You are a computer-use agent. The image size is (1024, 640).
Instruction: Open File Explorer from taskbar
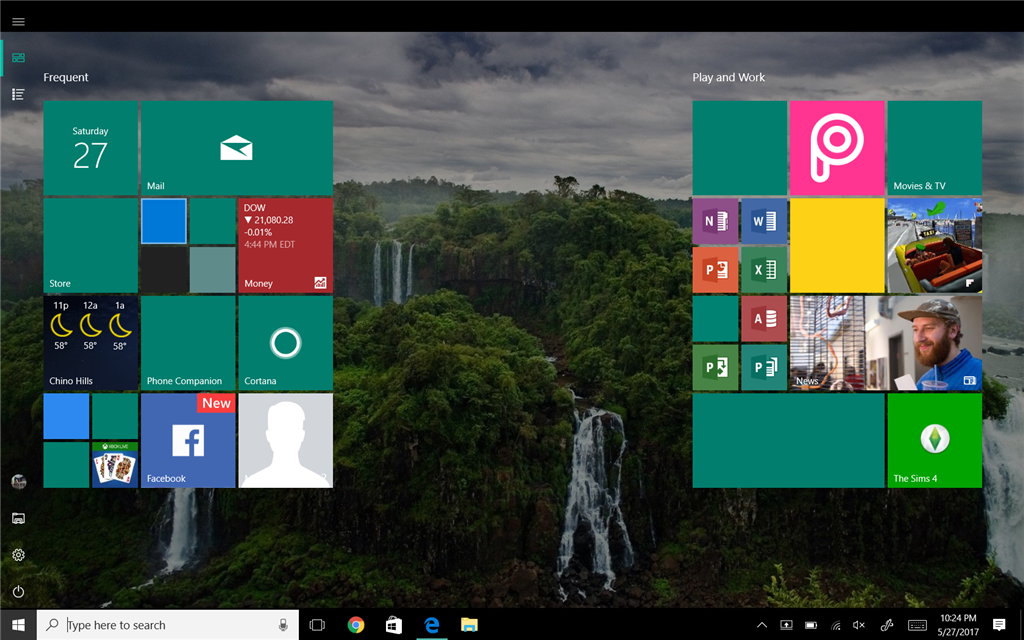470,625
